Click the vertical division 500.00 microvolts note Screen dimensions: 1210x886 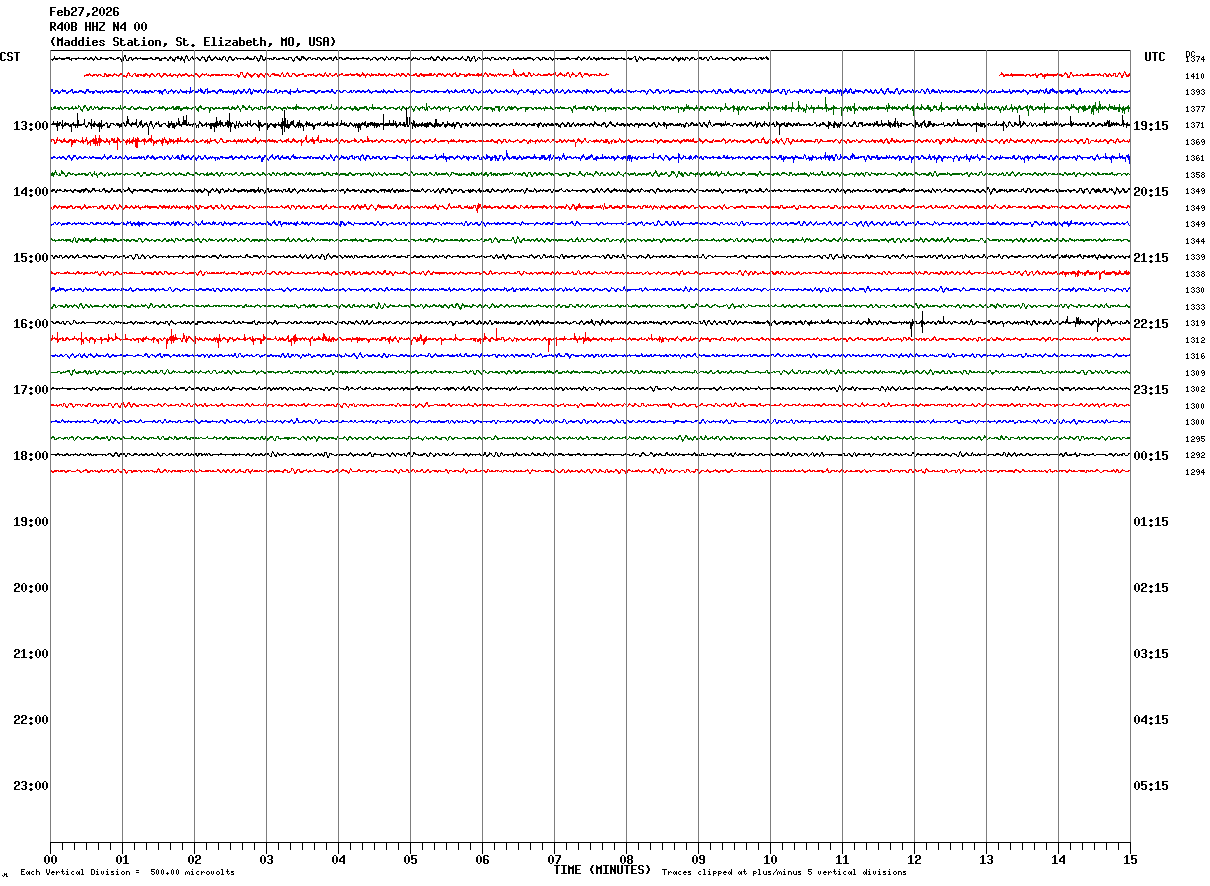click(127, 873)
